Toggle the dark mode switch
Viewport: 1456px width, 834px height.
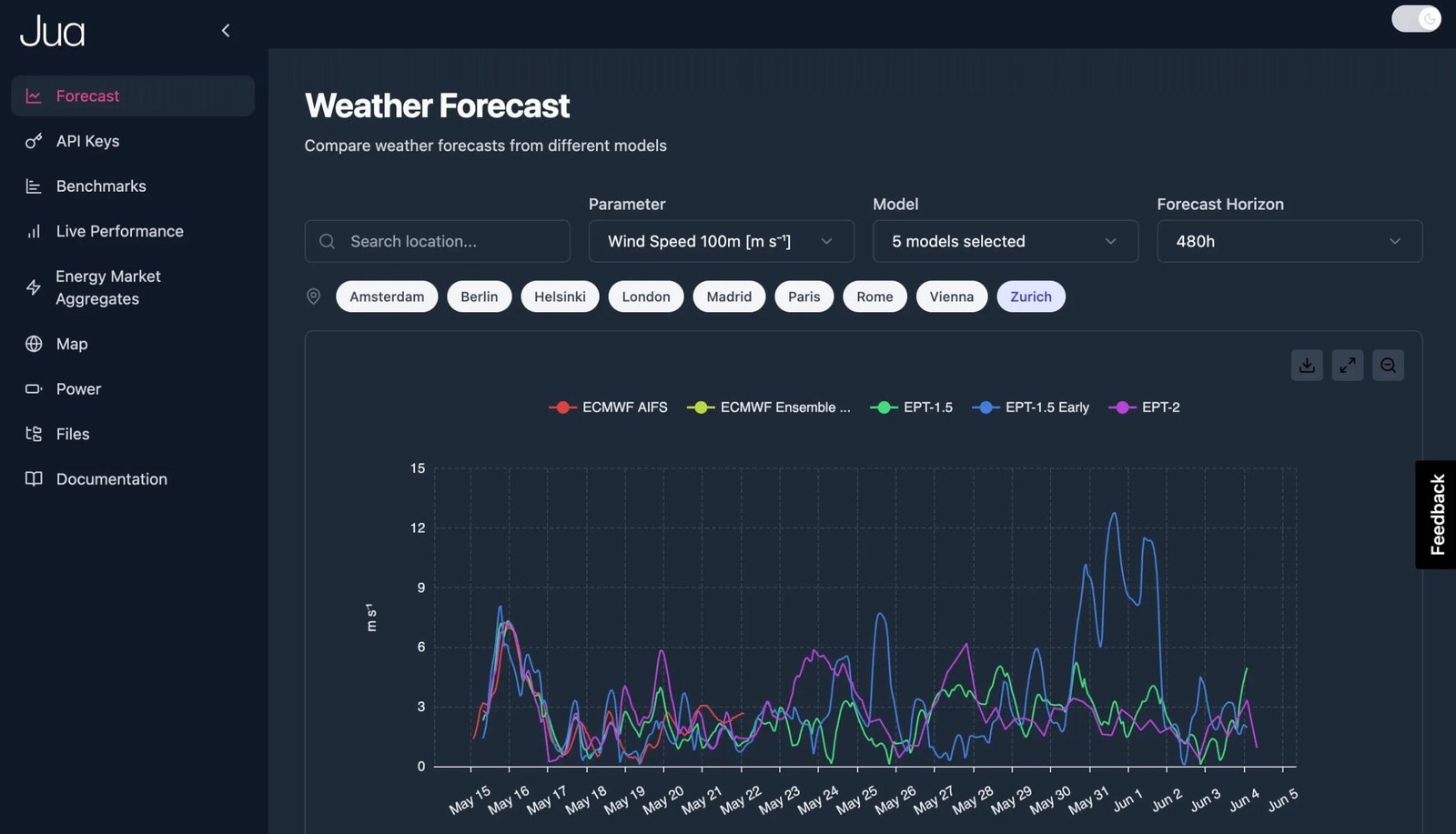1416,18
